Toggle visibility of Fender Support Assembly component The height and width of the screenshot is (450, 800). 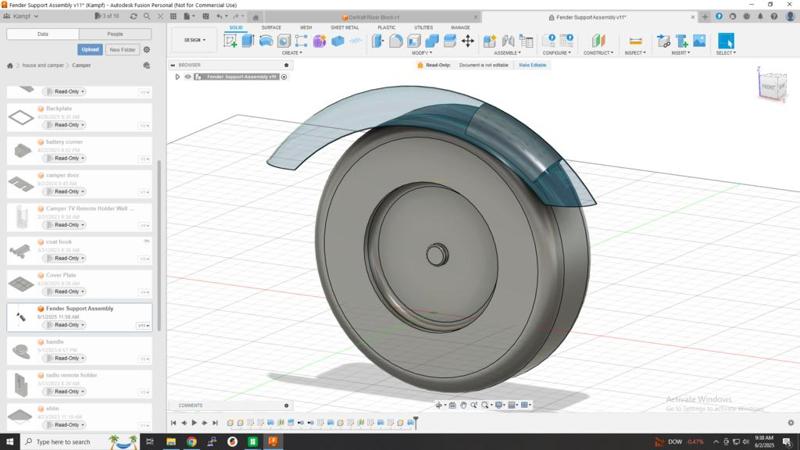click(188, 77)
